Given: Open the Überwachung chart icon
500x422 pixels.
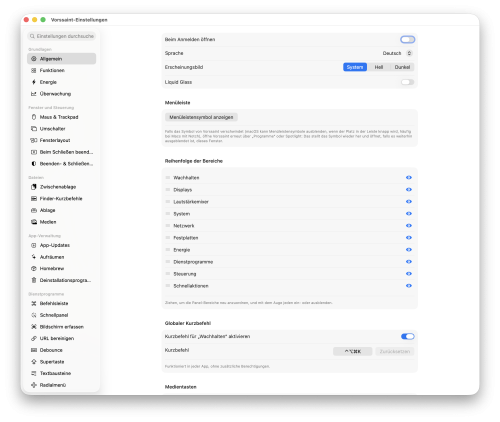Looking at the screenshot, I should (x=34, y=94).
